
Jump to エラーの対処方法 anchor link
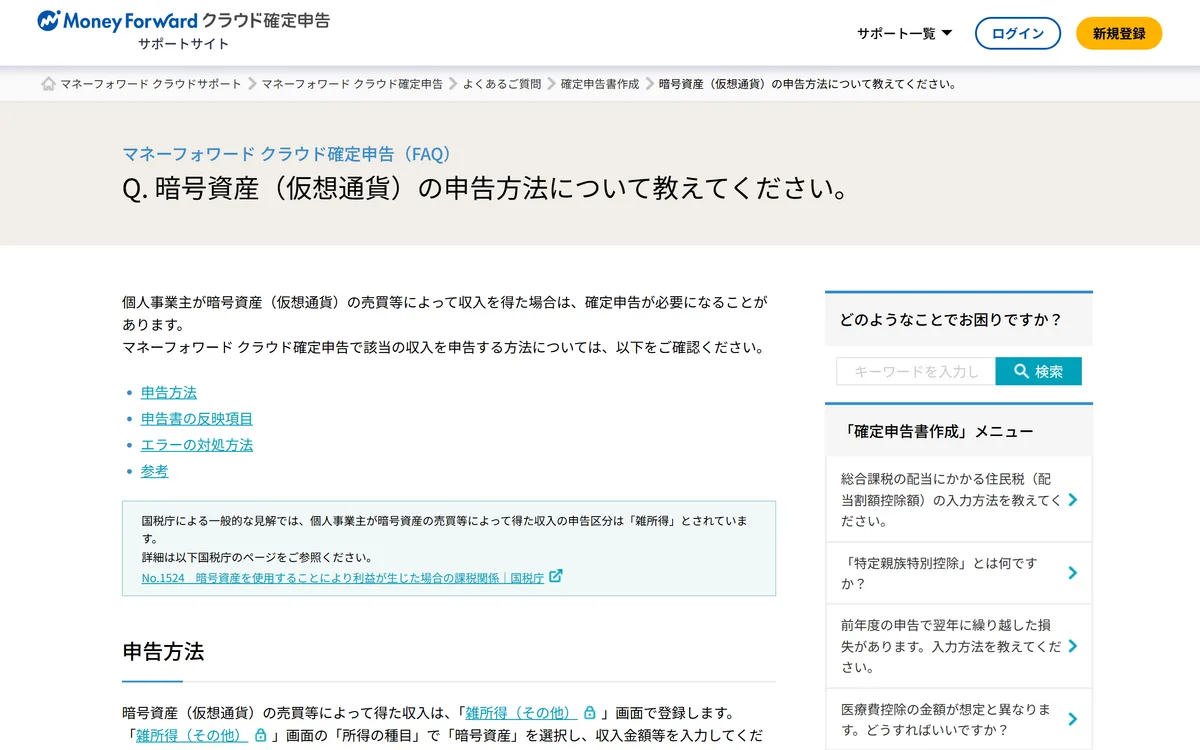pos(197,444)
